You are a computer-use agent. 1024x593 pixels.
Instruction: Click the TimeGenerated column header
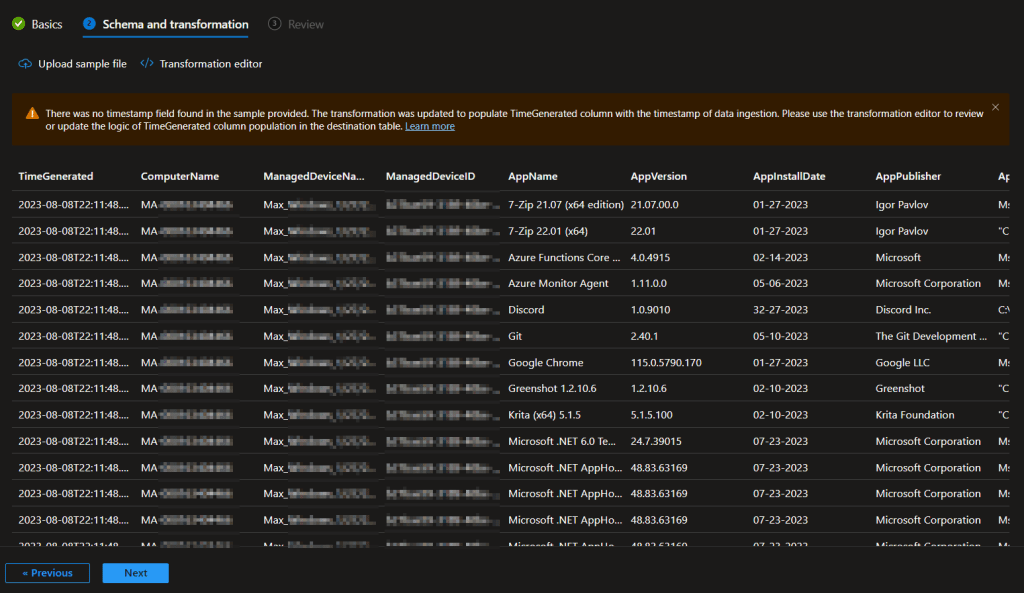click(x=56, y=176)
